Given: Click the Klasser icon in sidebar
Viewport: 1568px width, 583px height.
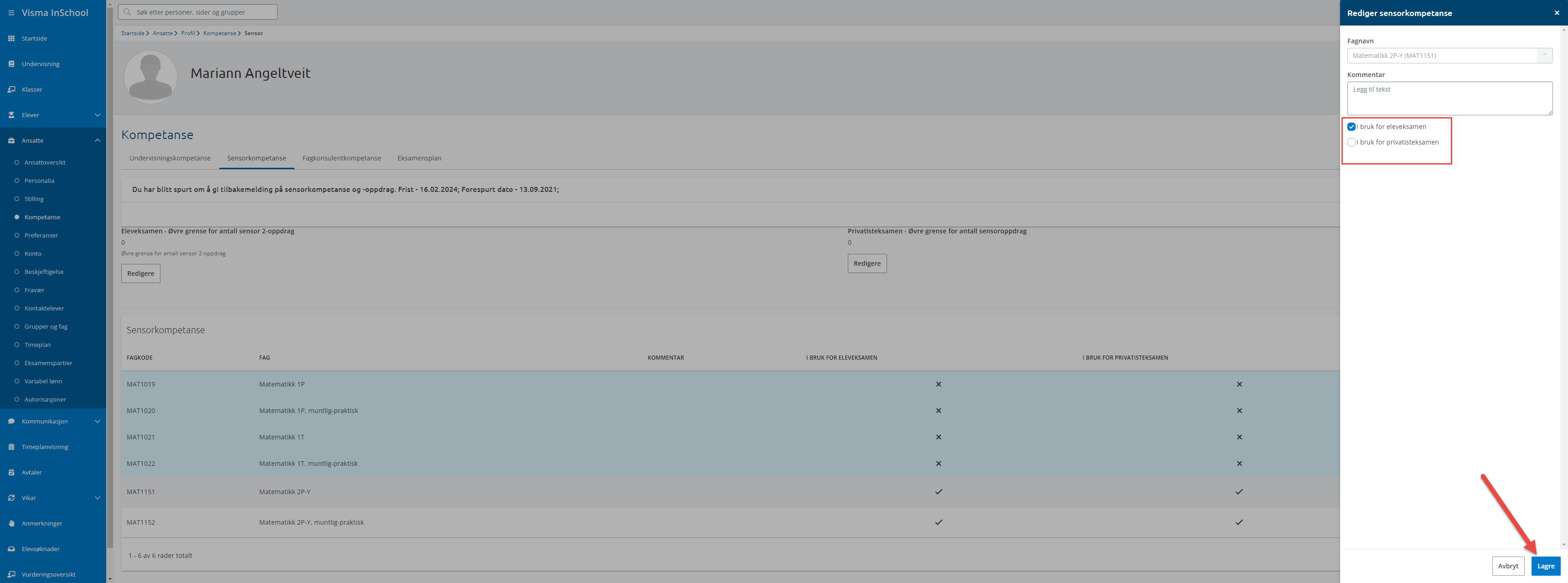Looking at the screenshot, I should (11, 89).
